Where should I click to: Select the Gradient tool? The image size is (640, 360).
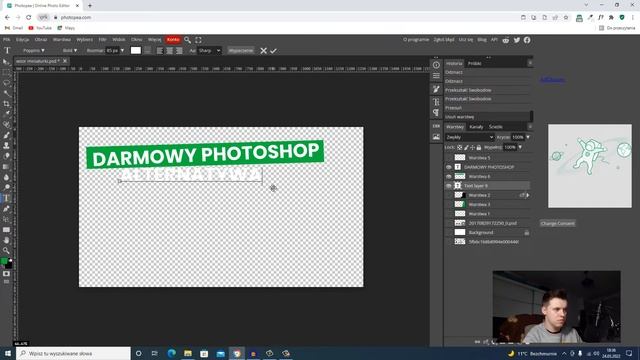pos(6,167)
